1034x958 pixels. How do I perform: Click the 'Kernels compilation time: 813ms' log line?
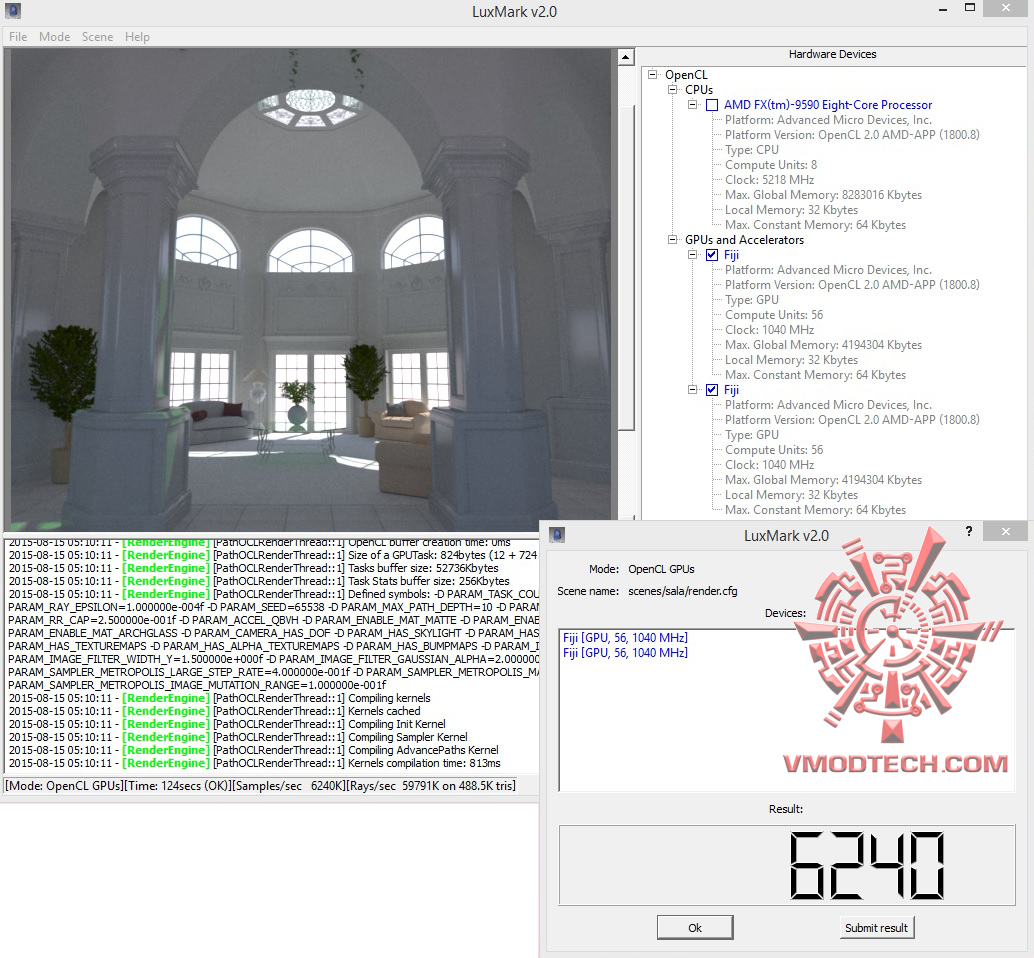pyautogui.click(x=255, y=763)
